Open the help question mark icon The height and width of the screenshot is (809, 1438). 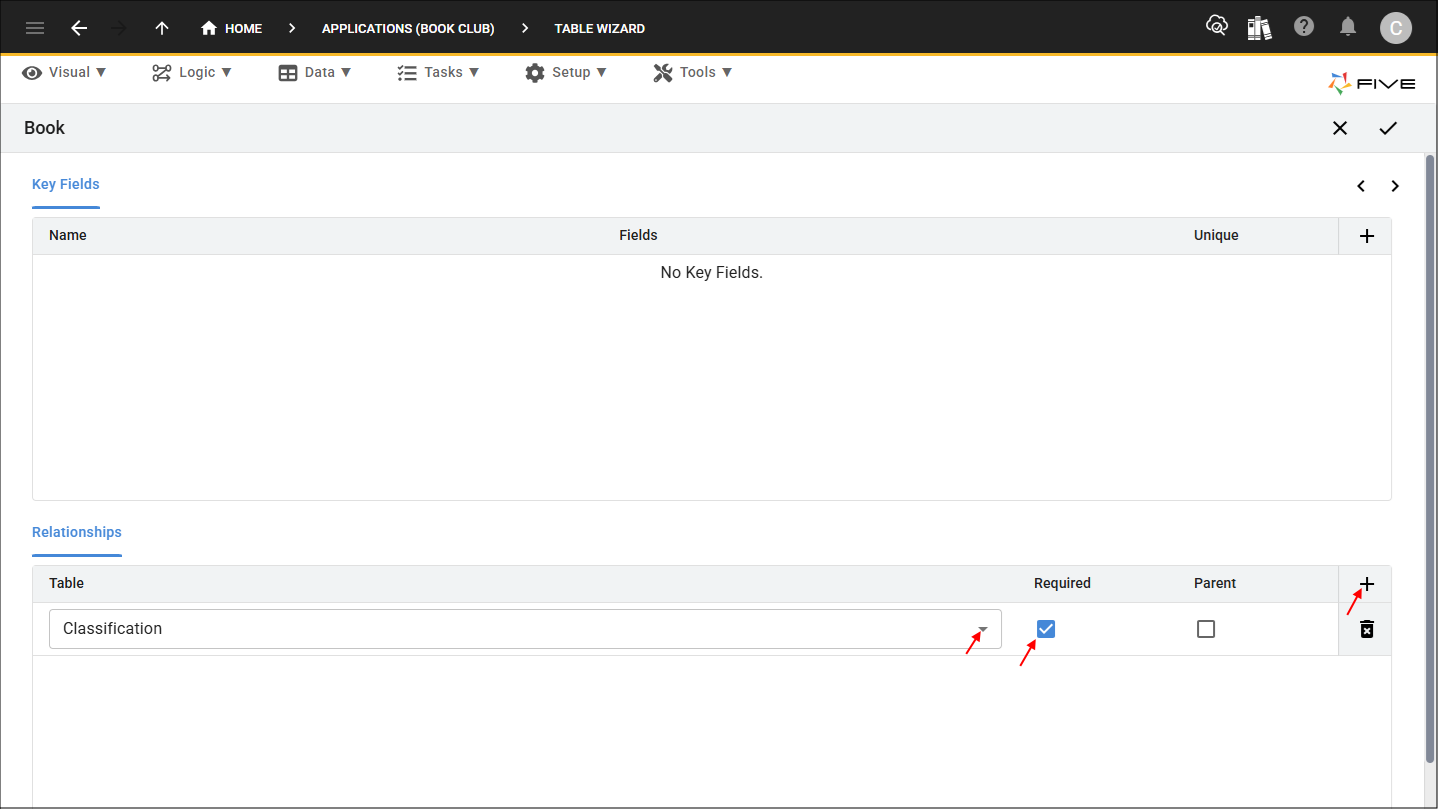pyautogui.click(x=1304, y=26)
